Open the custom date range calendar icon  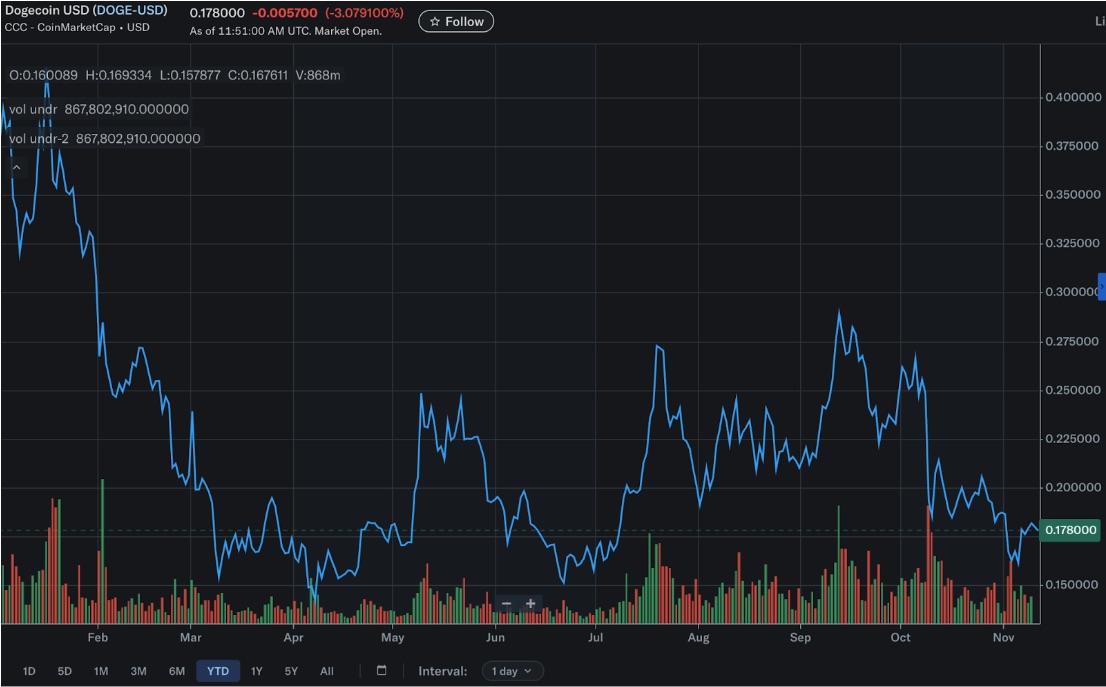381,671
